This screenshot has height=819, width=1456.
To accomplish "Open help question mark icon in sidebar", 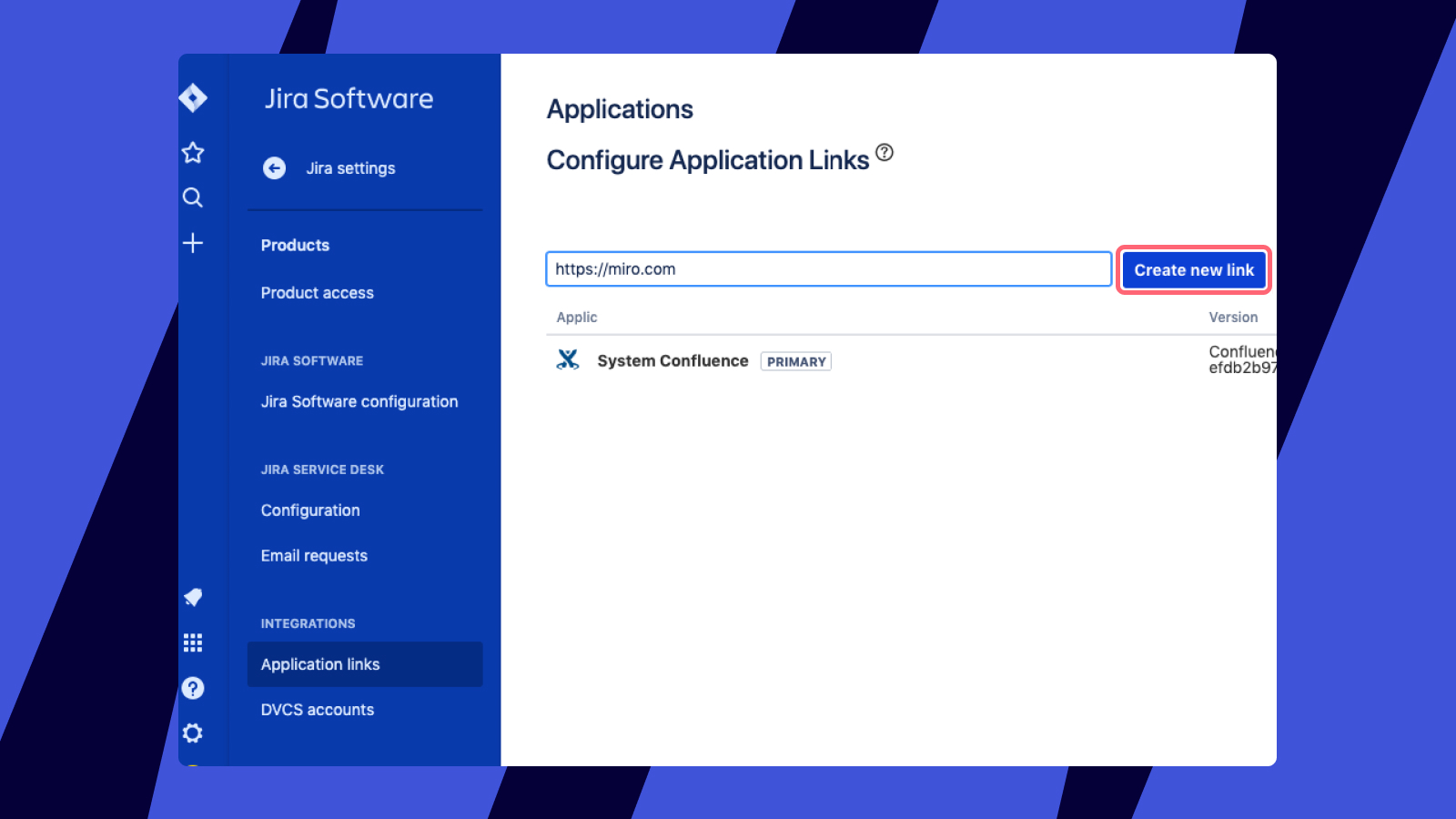I will click(193, 688).
